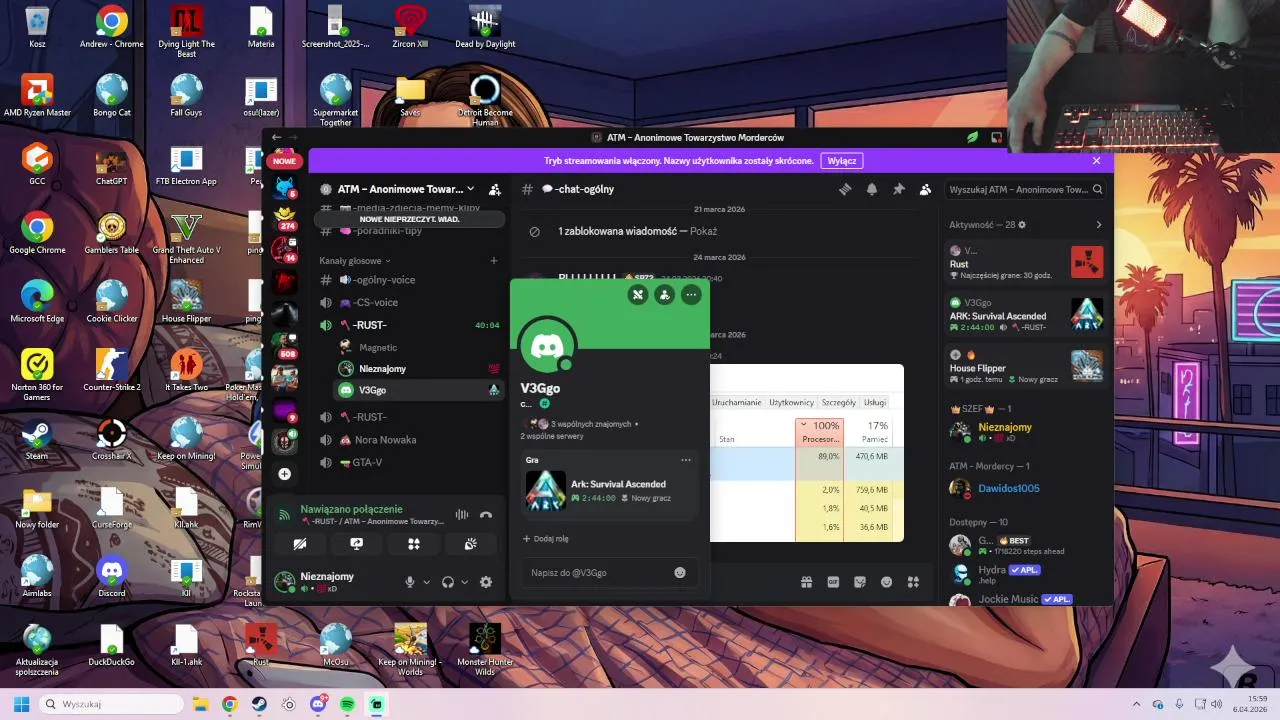Image resolution: width=1280 pixels, height=720 pixels.
Task: Show pinned messages via the pin icon
Action: [898, 189]
